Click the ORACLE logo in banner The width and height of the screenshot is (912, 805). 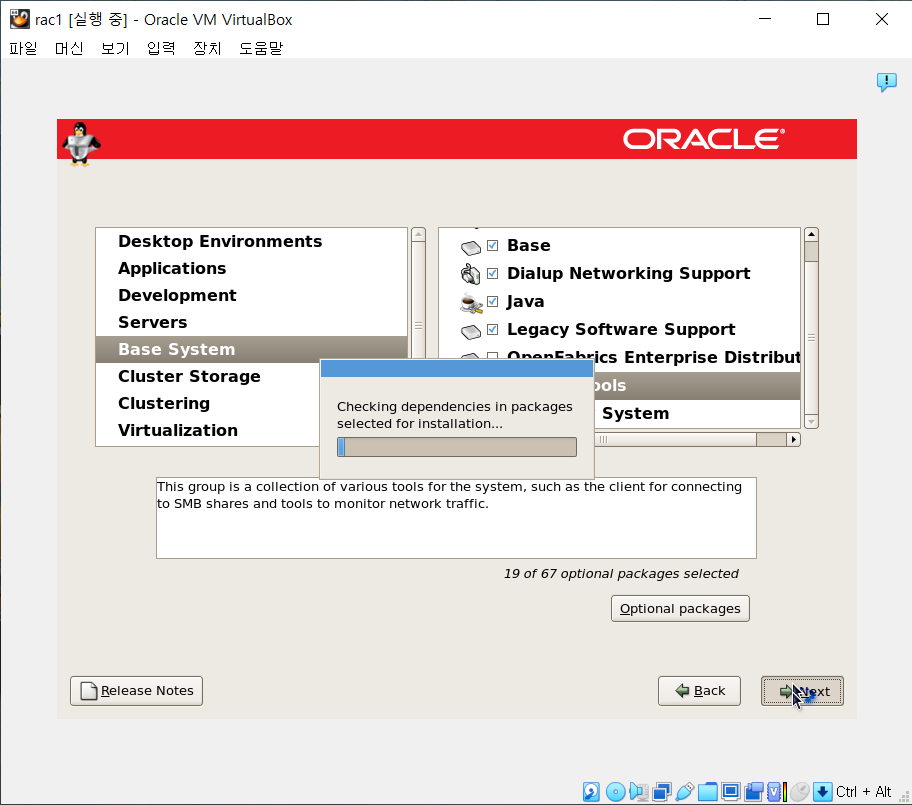pos(704,139)
